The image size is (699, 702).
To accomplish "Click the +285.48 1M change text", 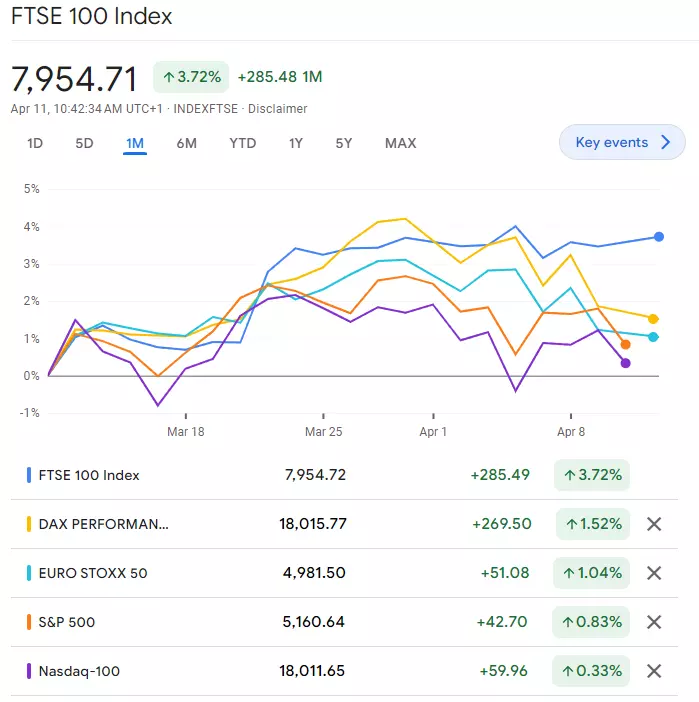I will (x=280, y=77).
